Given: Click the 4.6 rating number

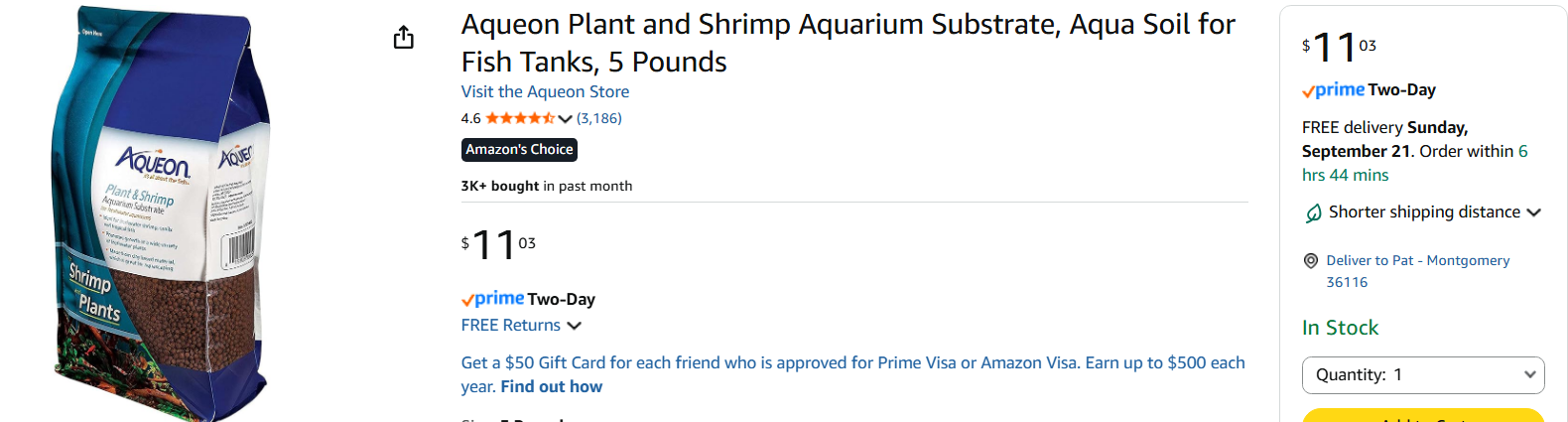Looking at the screenshot, I should [470, 118].
